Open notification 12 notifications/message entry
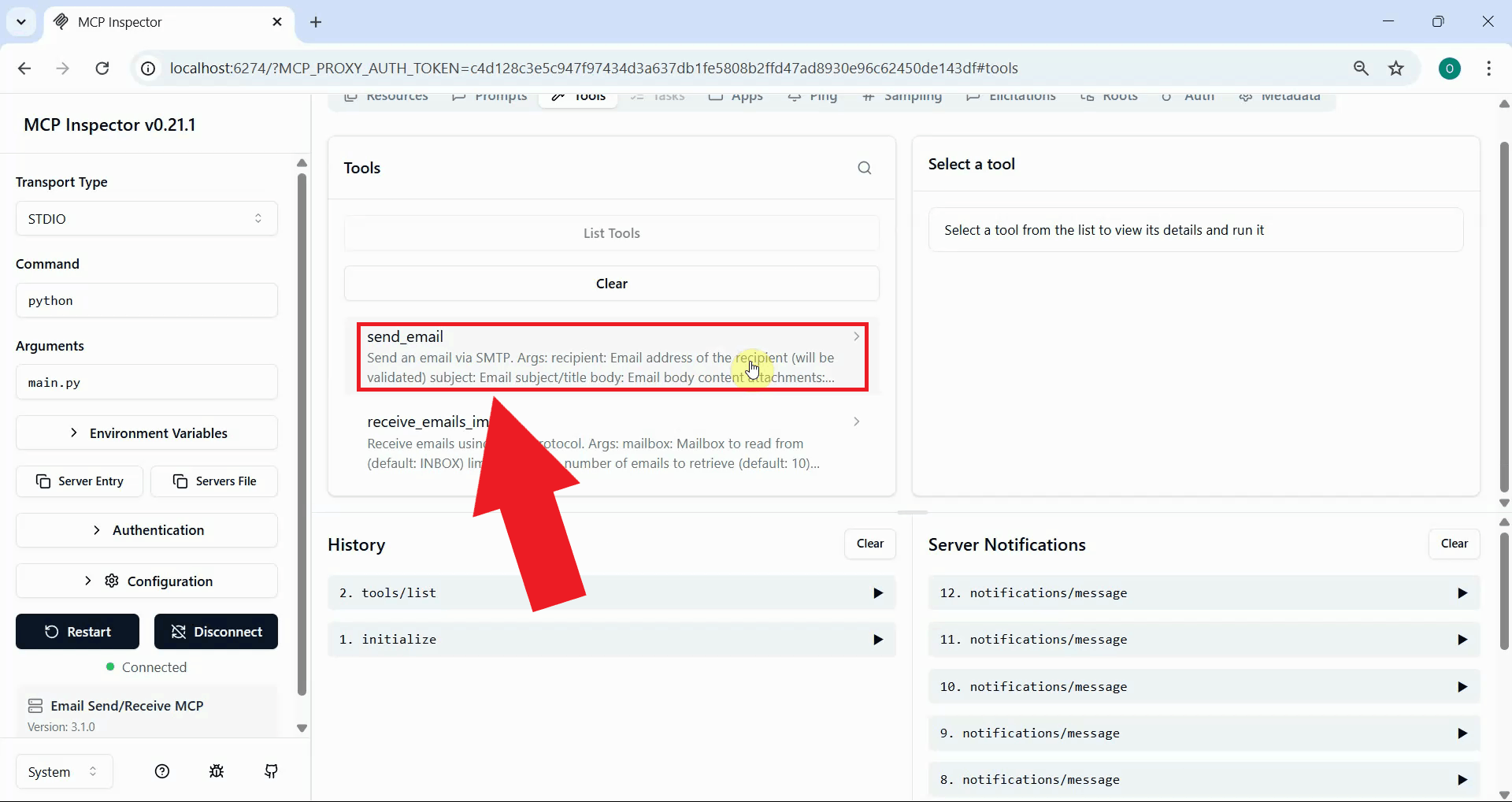The width and height of the screenshot is (1512, 802). coord(1203,592)
